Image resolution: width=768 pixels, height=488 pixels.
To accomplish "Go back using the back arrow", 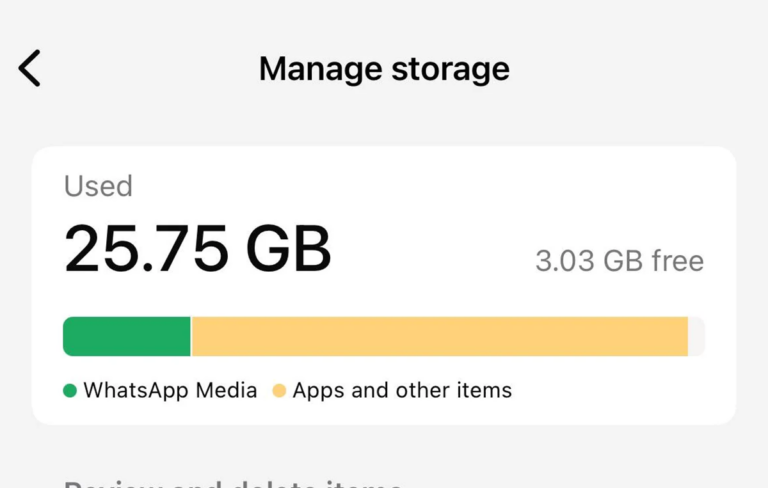I will click(30, 69).
